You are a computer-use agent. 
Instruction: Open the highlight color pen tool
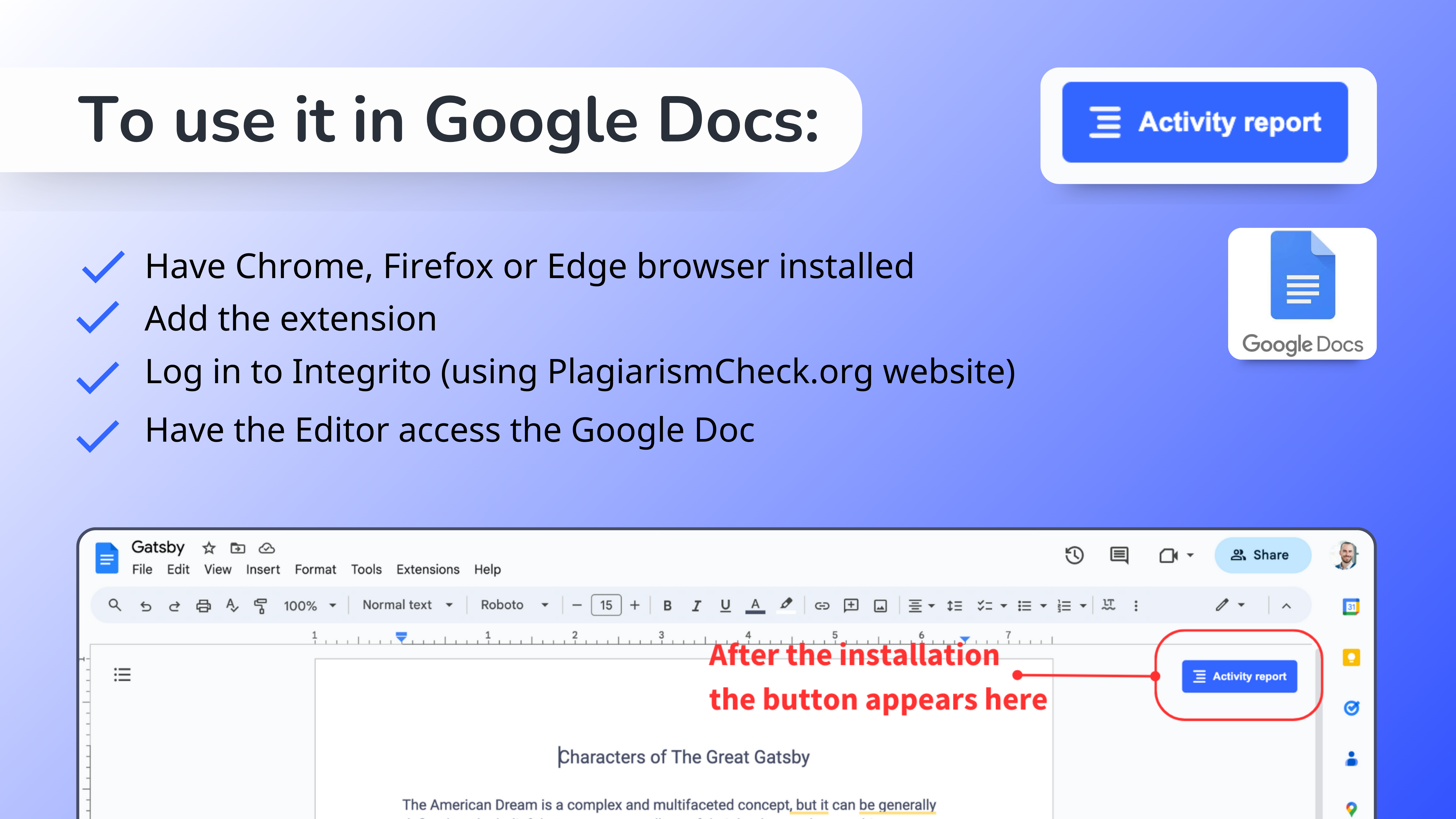(786, 604)
